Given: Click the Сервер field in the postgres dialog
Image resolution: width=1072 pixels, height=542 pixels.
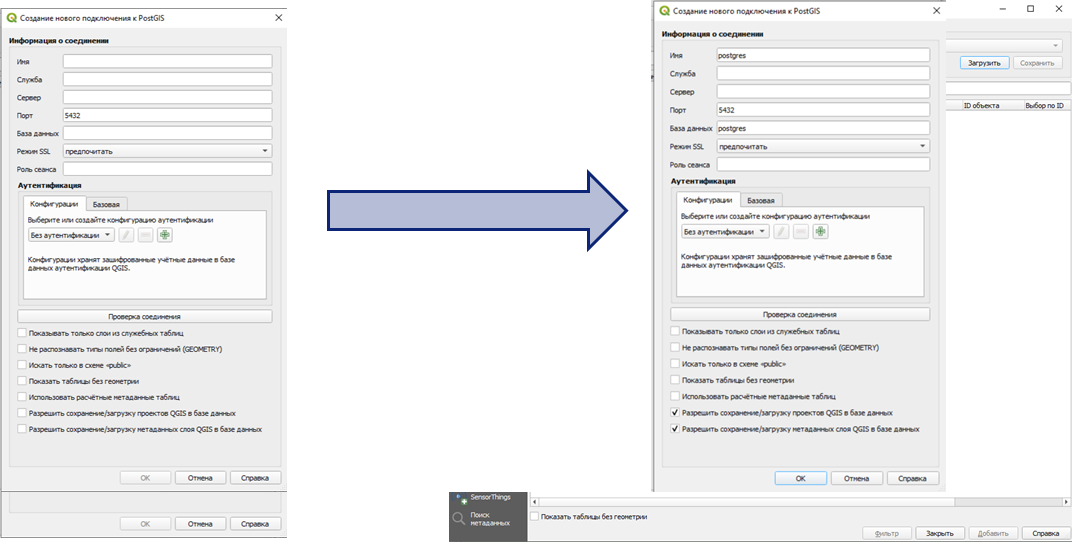Looking at the screenshot, I should tap(823, 92).
